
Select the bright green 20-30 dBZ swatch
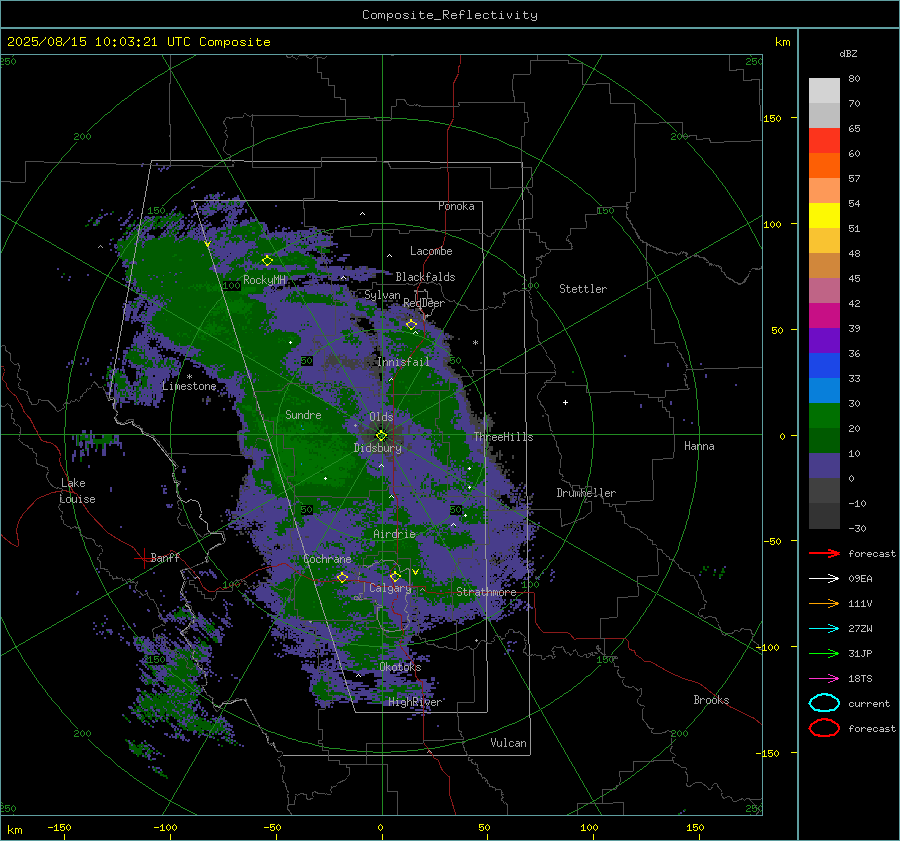[x=824, y=415]
